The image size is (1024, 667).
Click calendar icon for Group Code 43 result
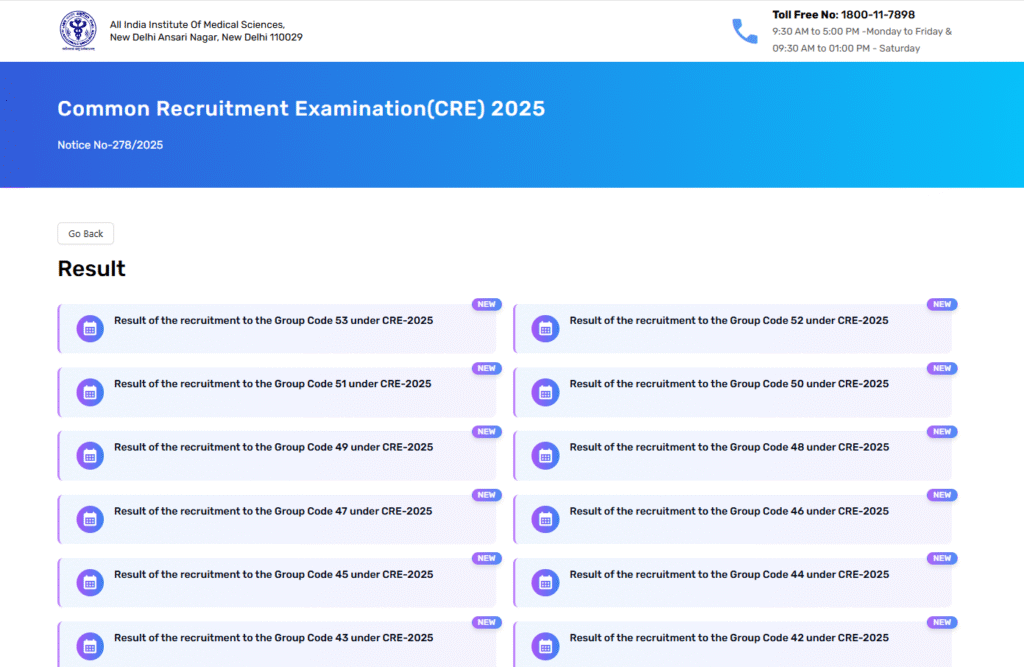pyautogui.click(x=90, y=646)
